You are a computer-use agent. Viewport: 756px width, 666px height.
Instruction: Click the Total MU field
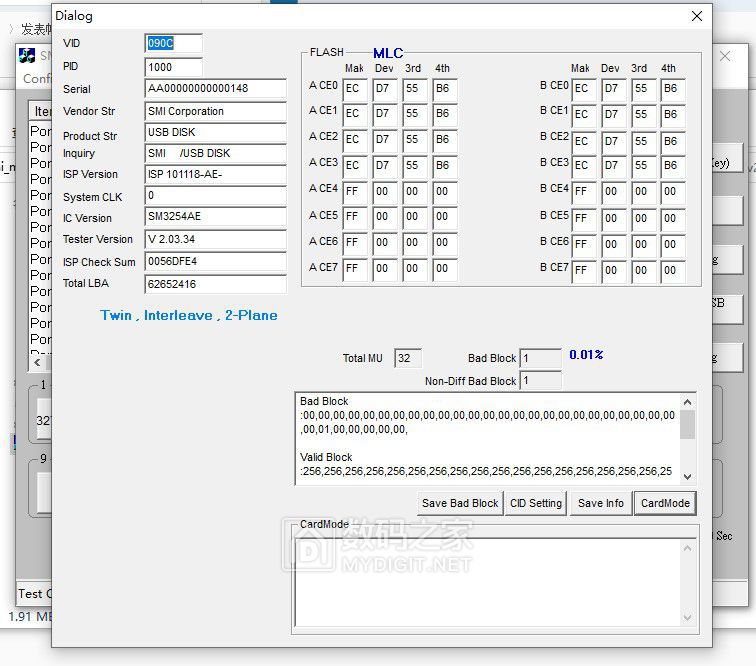408,358
